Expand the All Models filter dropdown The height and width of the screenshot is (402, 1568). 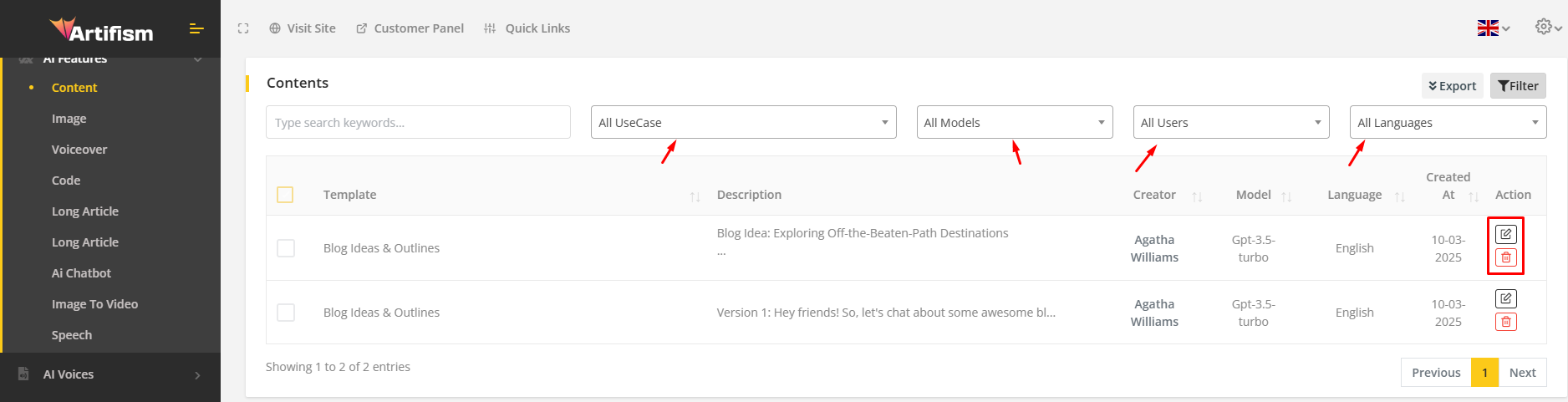[1014, 122]
